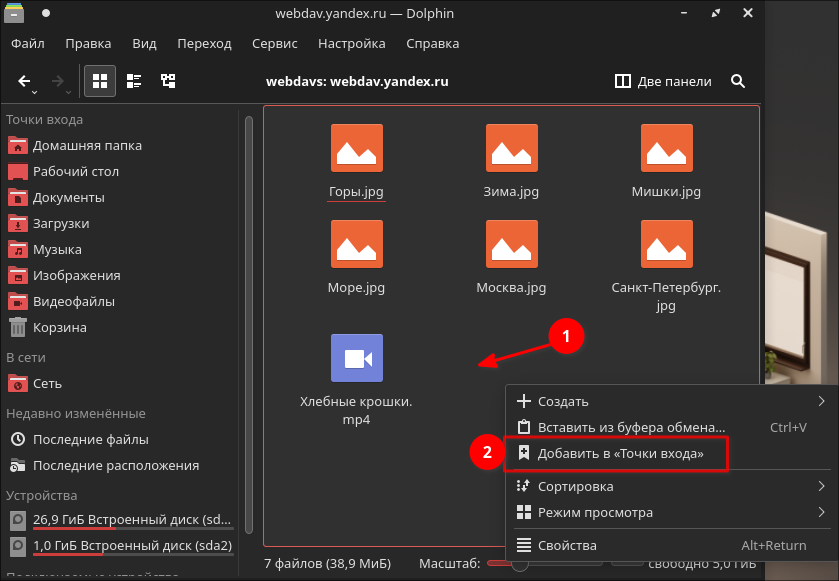
Task: Select Вставить из буфера обмена
Action: [630, 427]
